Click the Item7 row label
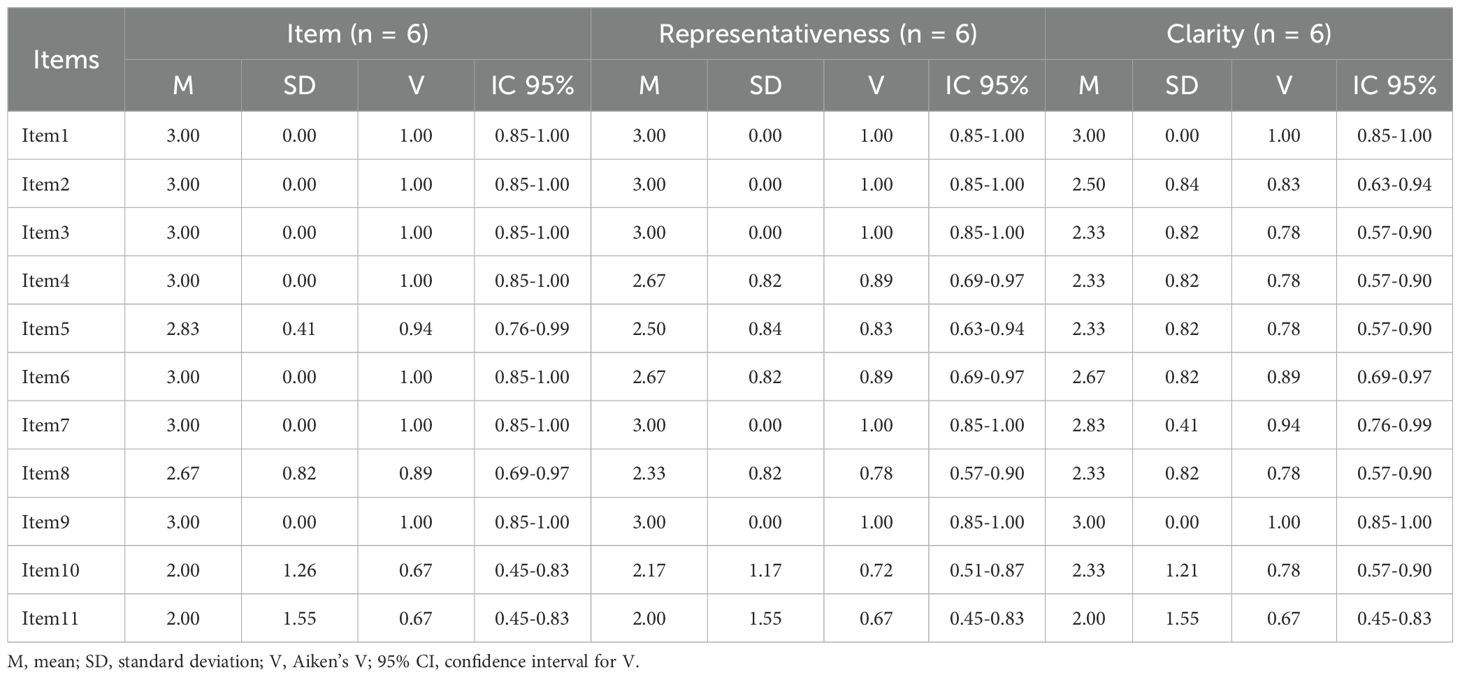 [x=46, y=425]
